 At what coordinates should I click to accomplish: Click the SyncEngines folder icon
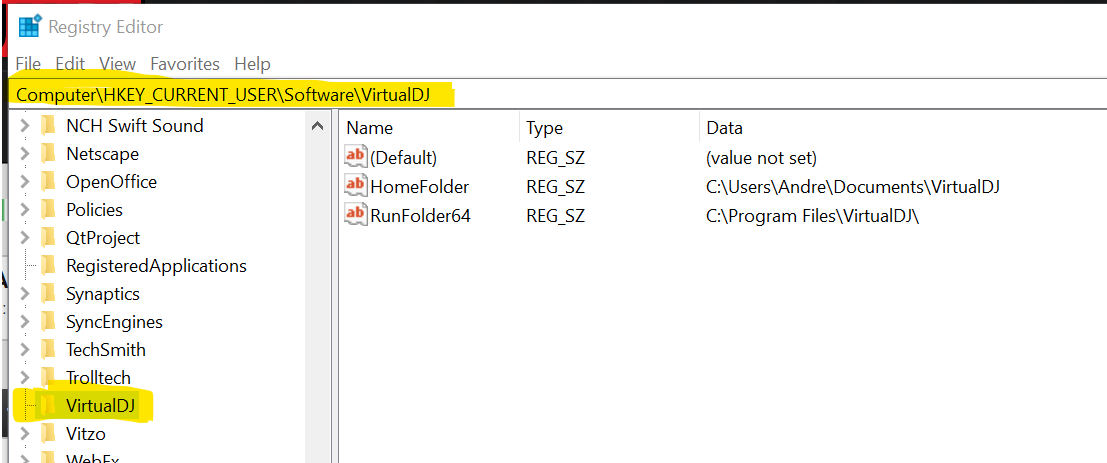click(48, 322)
